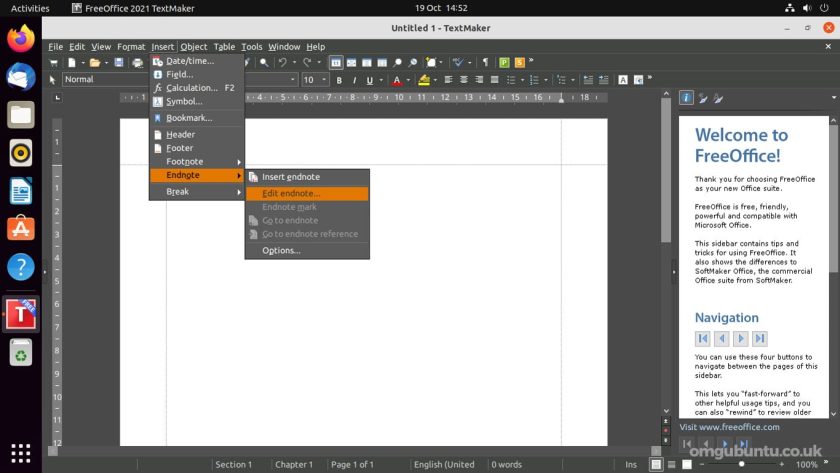Click the Undo arrow icon
Image resolution: width=840 pixels, height=473 pixels.
click(283, 63)
